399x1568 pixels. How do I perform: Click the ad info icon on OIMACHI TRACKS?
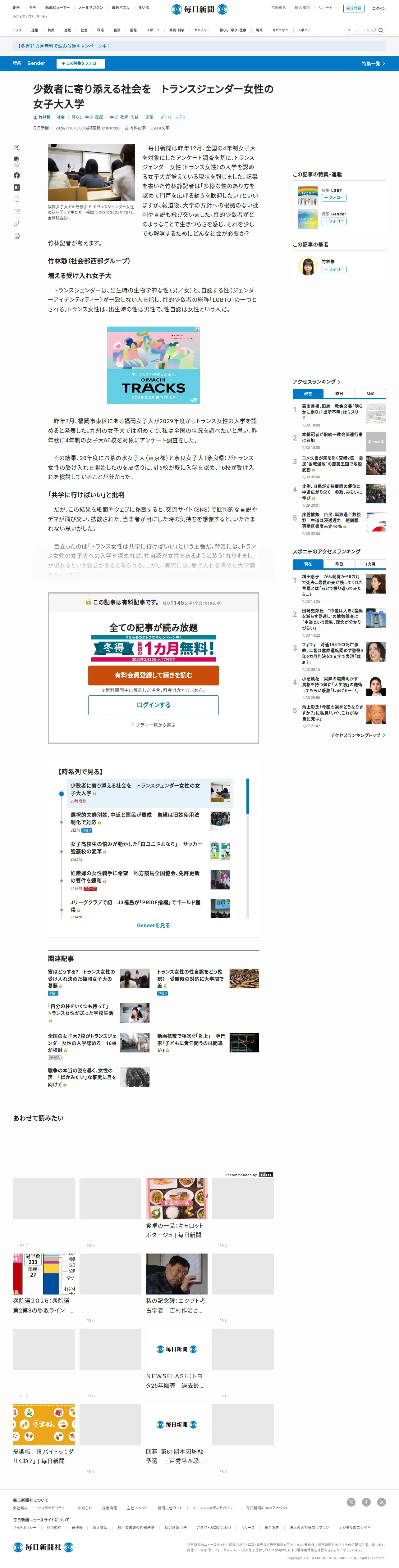pyautogui.click(x=197, y=329)
